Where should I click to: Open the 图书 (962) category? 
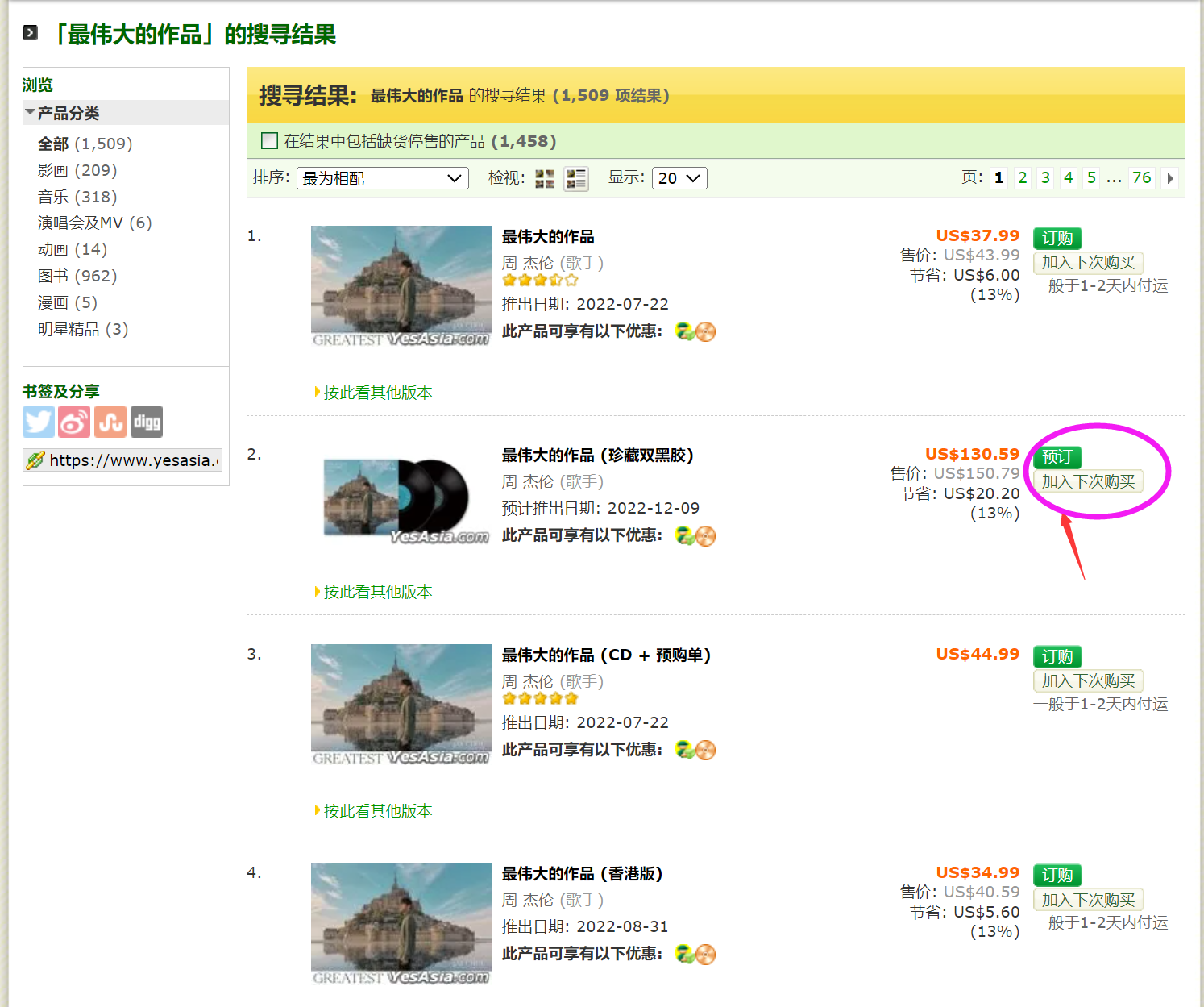(77, 275)
